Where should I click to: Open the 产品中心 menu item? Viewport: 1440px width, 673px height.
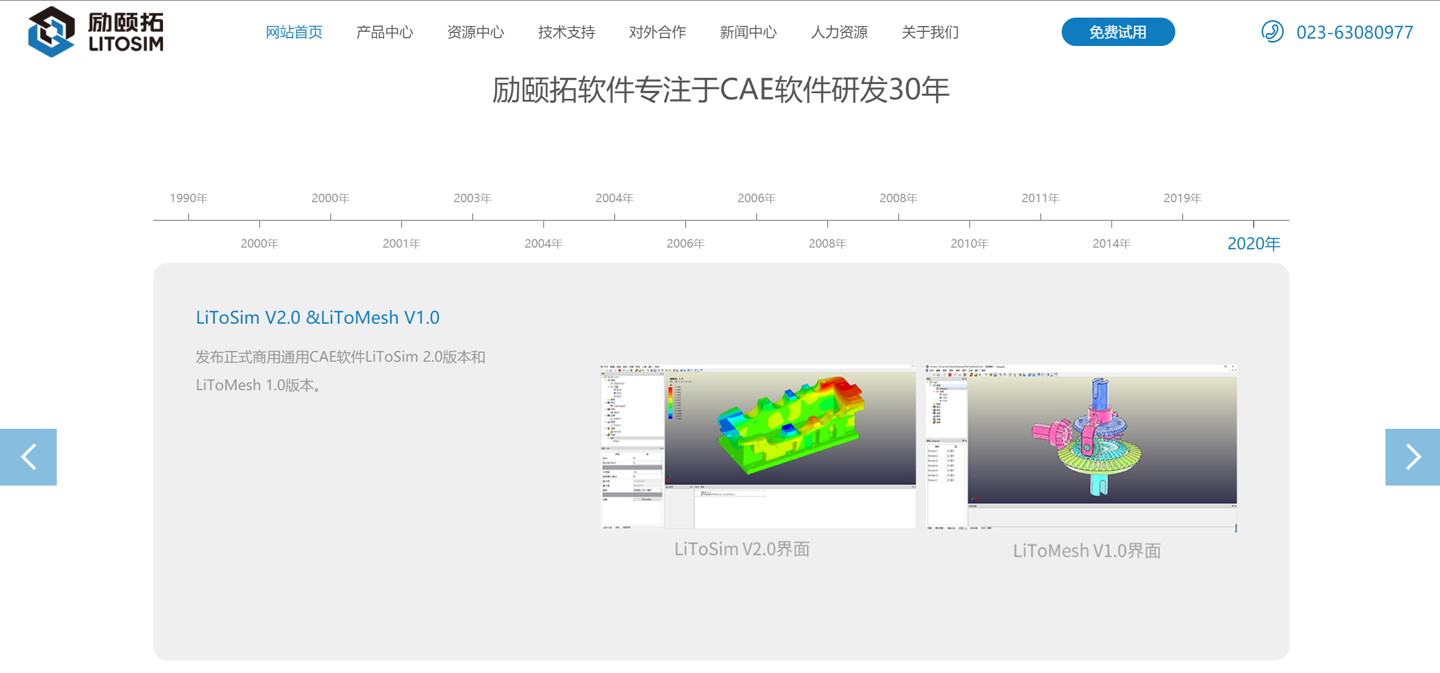(385, 31)
